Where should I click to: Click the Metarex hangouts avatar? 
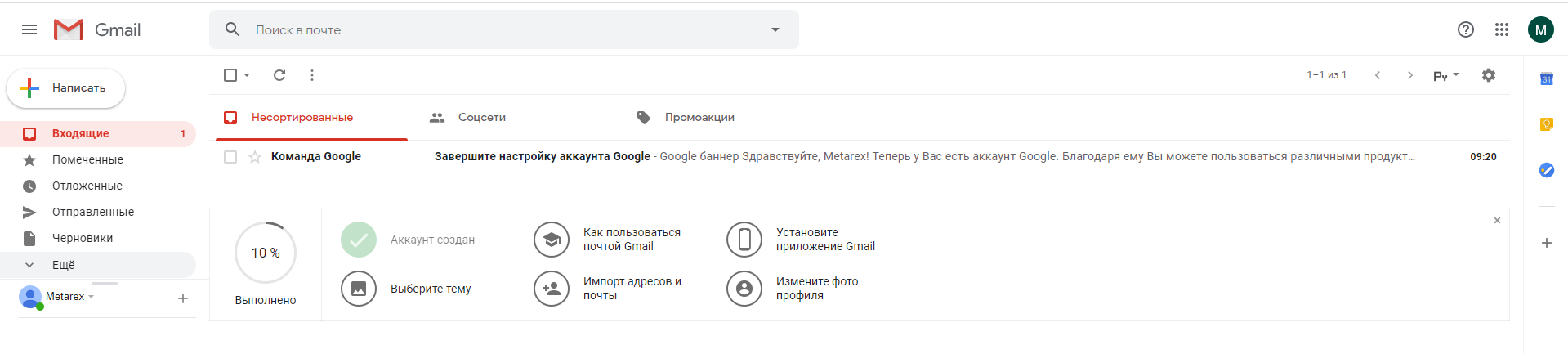(30, 298)
